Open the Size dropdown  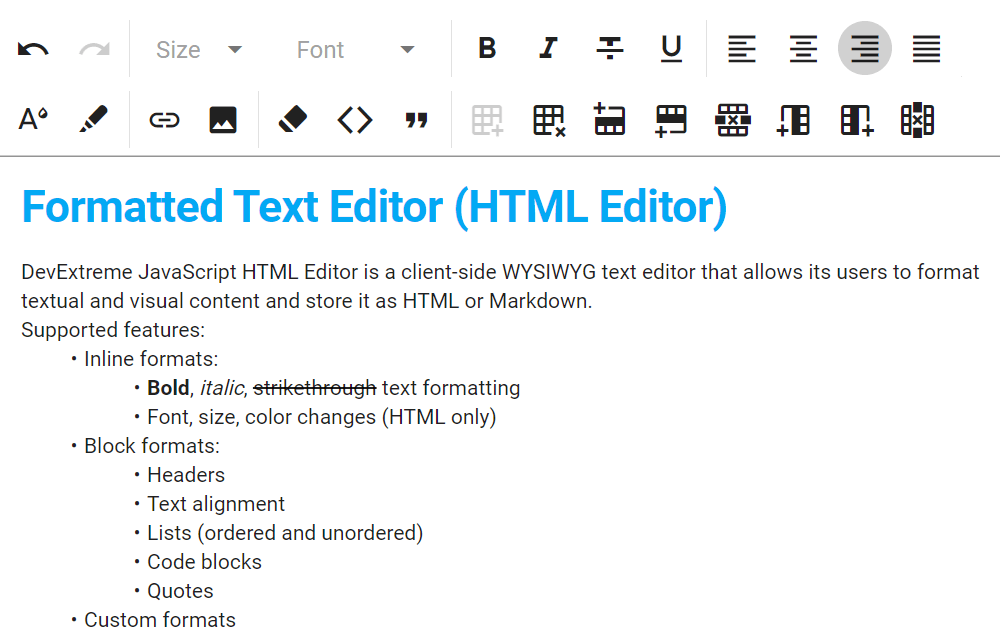pos(199,49)
